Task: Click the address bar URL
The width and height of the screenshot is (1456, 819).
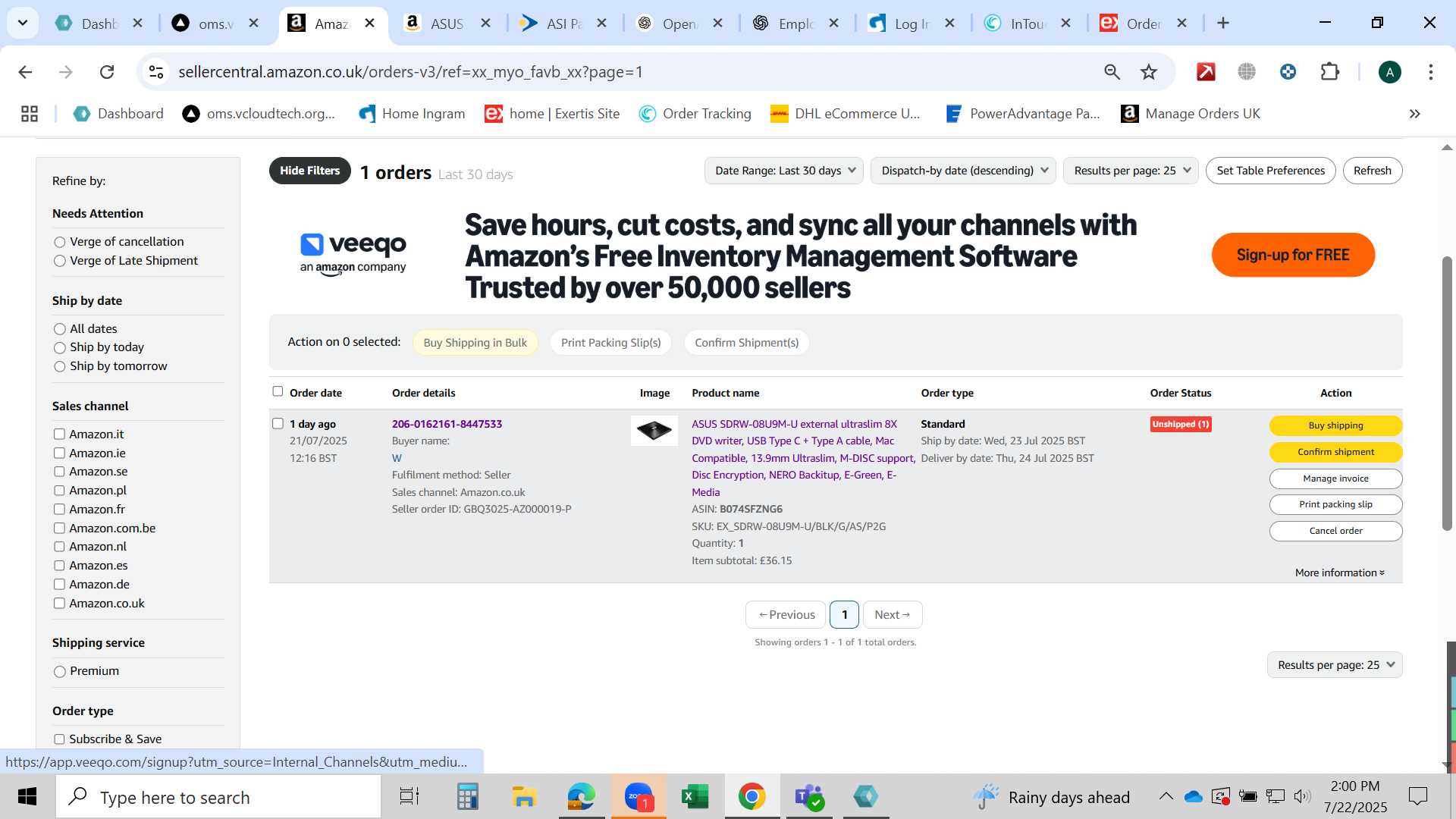Action: pos(410,72)
